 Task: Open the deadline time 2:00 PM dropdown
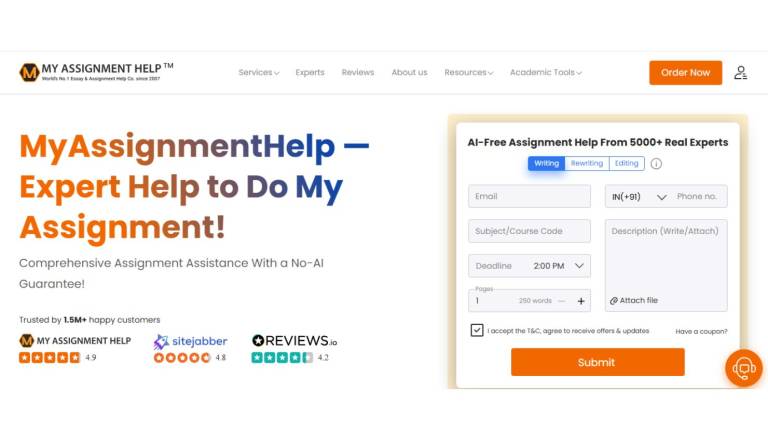click(559, 266)
